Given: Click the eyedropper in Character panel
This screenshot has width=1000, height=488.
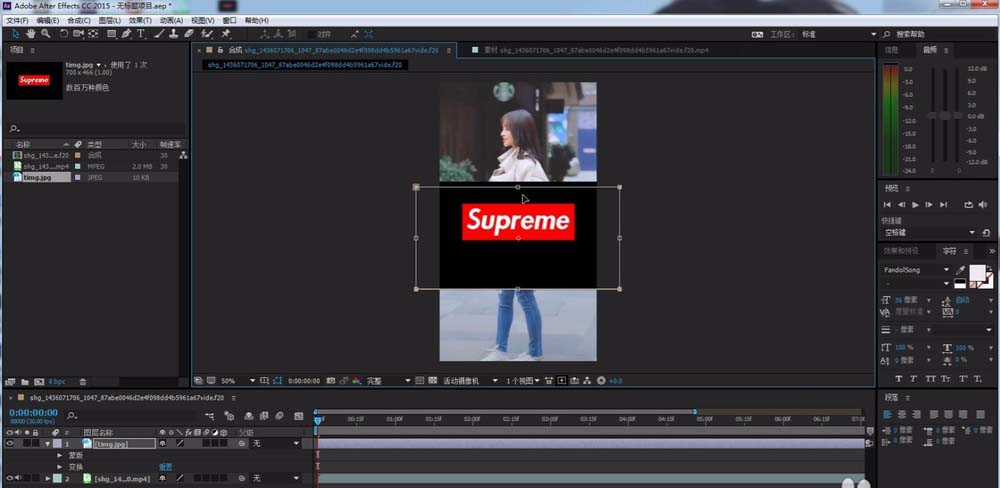Looking at the screenshot, I should tap(961, 270).
